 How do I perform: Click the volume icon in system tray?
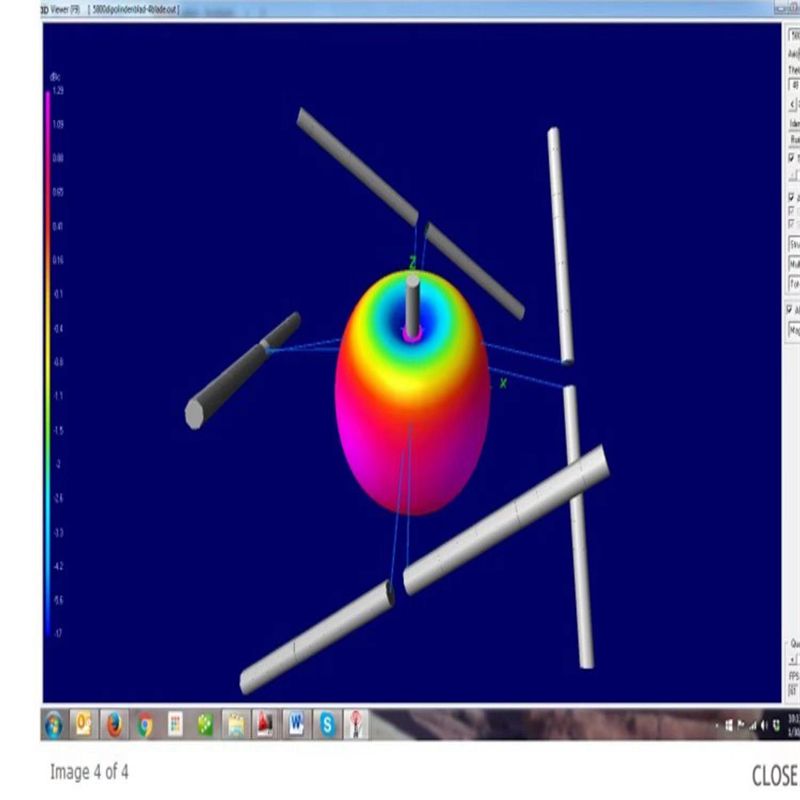click(764, 724)
